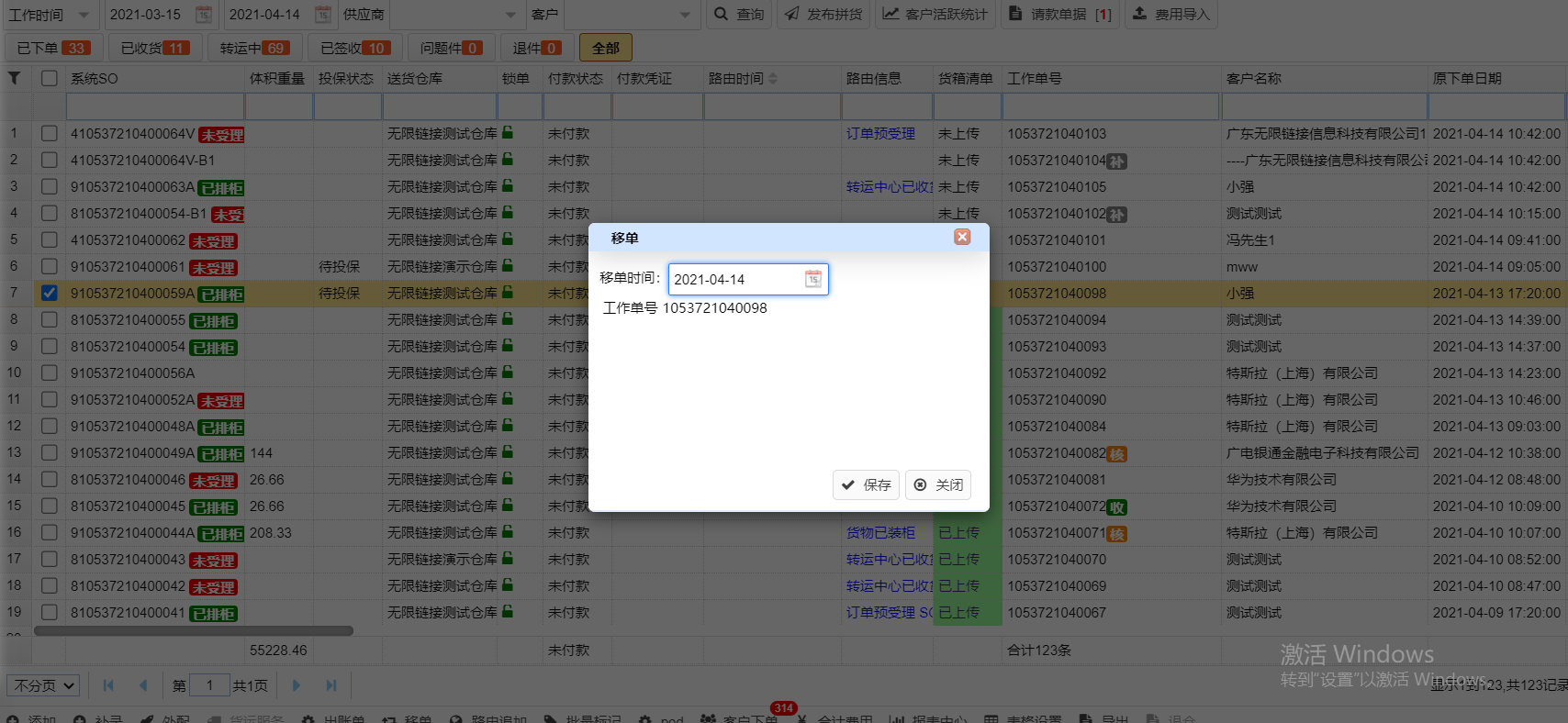Click the 查询 search magnifier button
The height and width of the screenshot is (723, 1568).
point(739,15)
